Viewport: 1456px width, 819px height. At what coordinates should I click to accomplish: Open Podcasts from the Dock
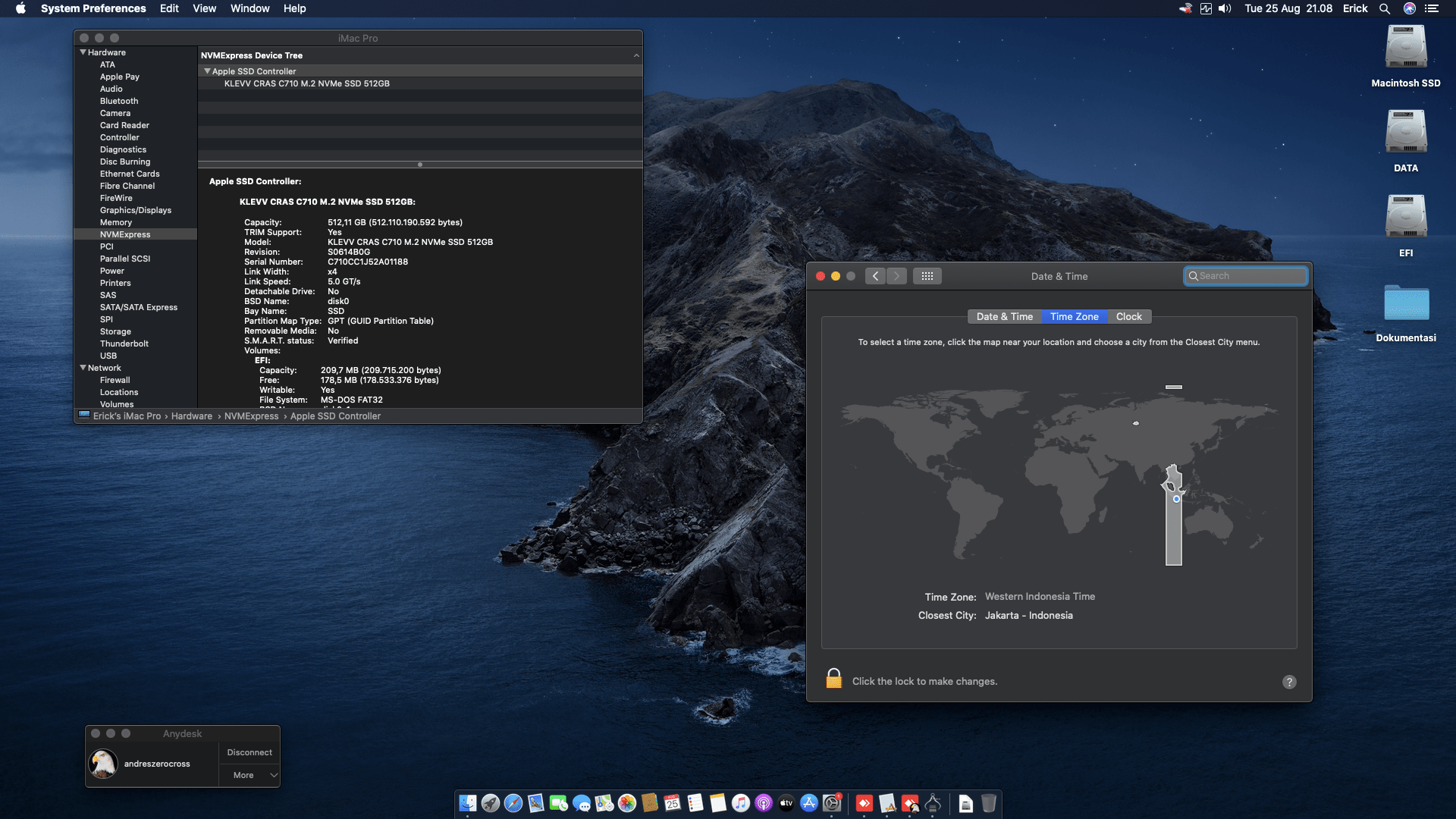tap(764, 803)
